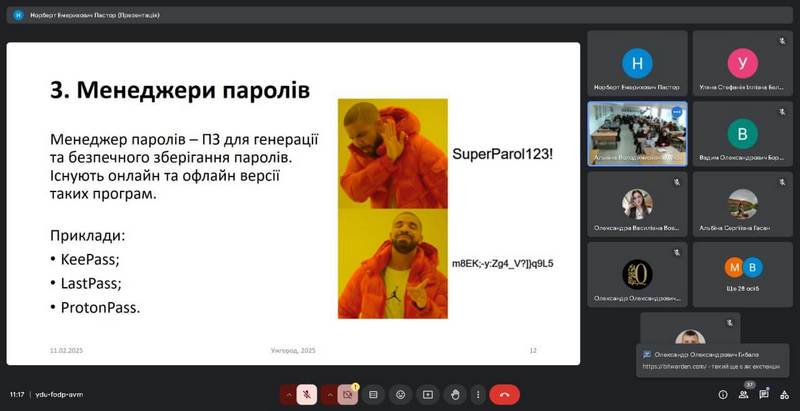Turn on the camera button

(x=347, y=395)
